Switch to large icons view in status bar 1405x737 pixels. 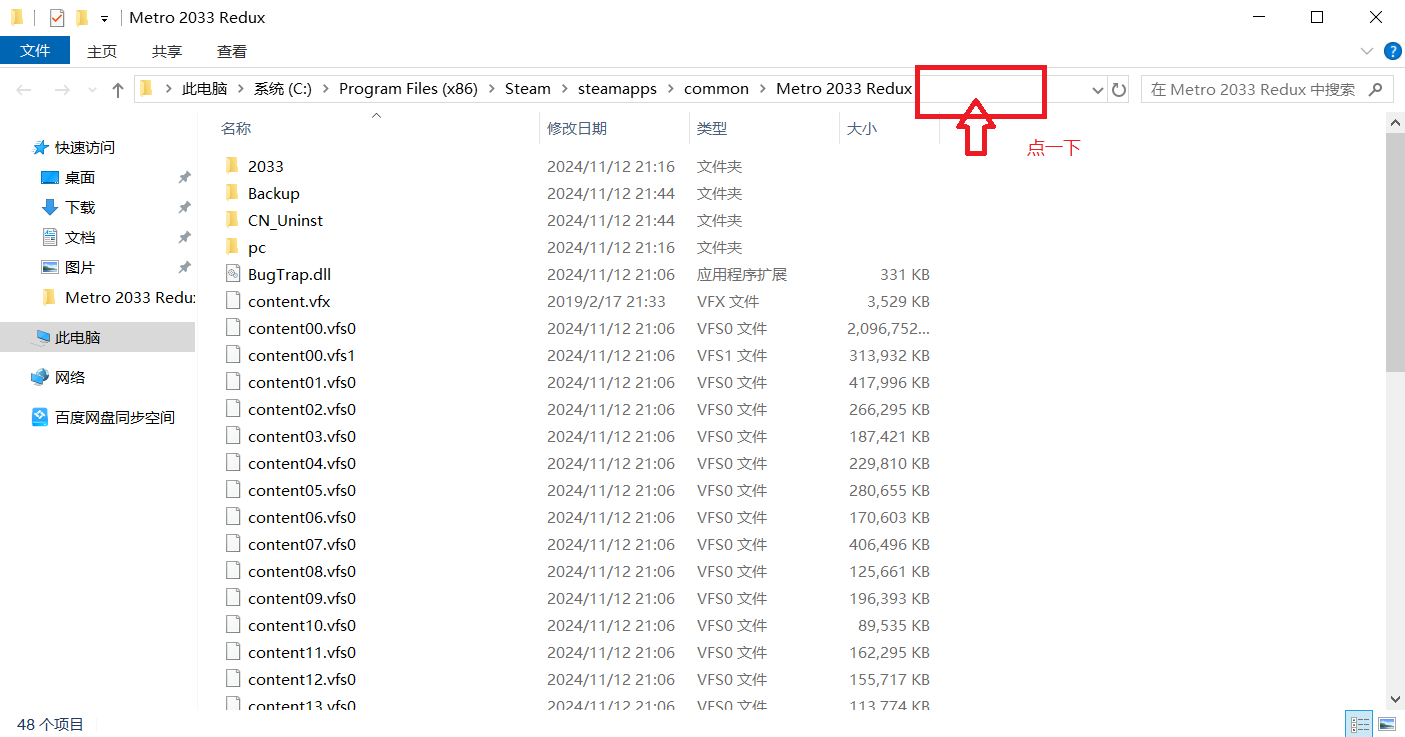coord(1387,724)
